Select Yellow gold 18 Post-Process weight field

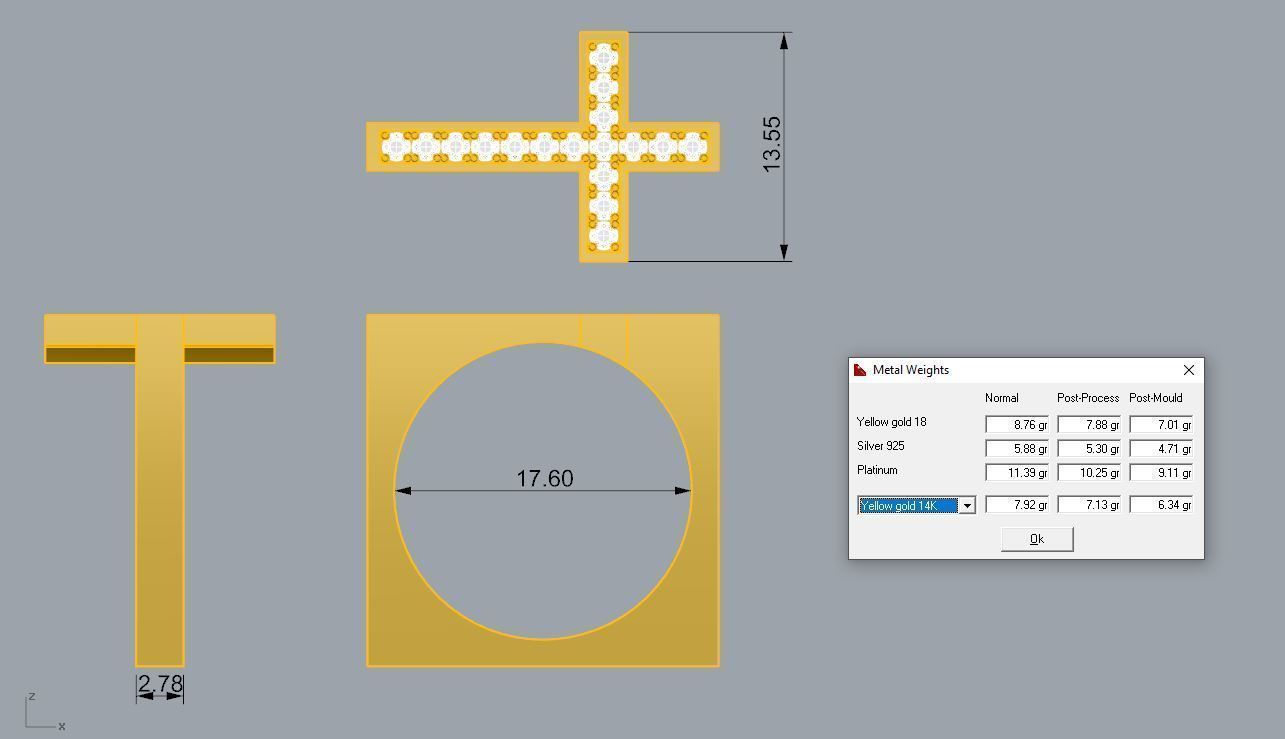[x=1089, y=425]
